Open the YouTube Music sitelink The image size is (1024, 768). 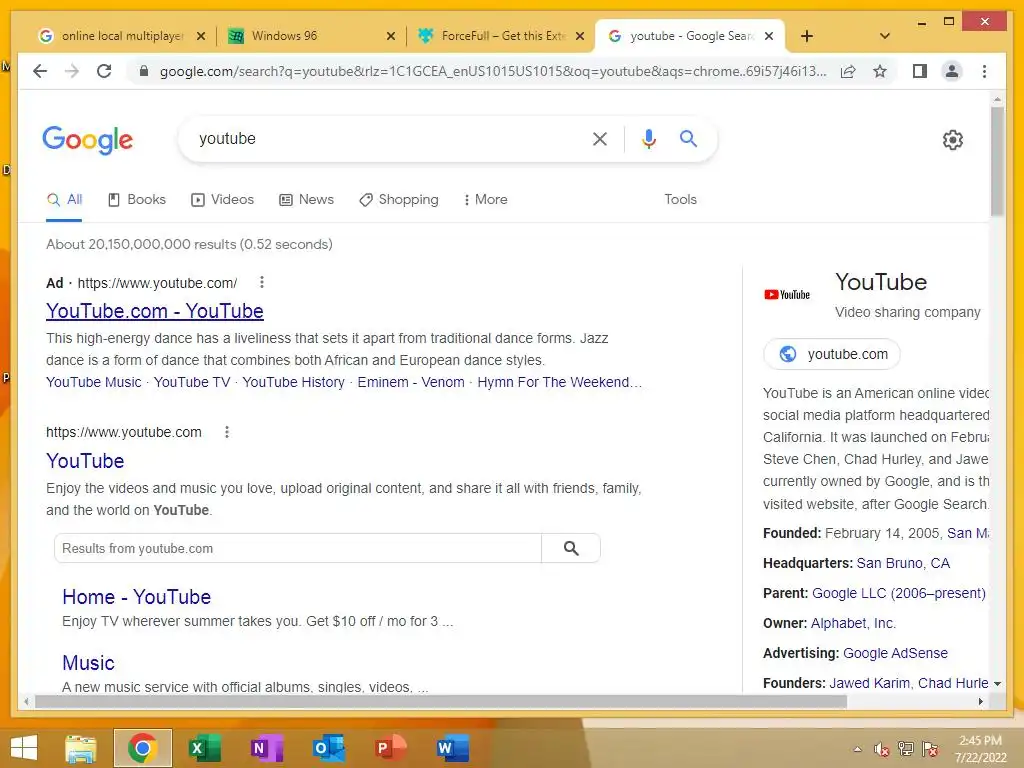[x=93, y=382]
